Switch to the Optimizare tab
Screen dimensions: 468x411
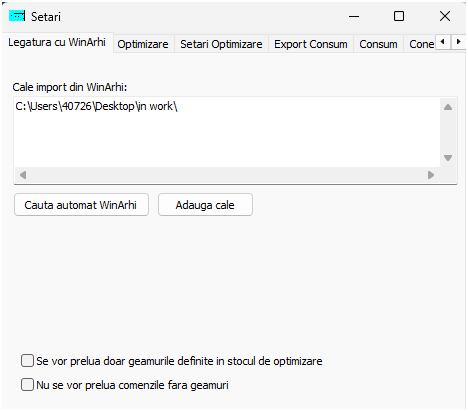[x=143, y=44]
